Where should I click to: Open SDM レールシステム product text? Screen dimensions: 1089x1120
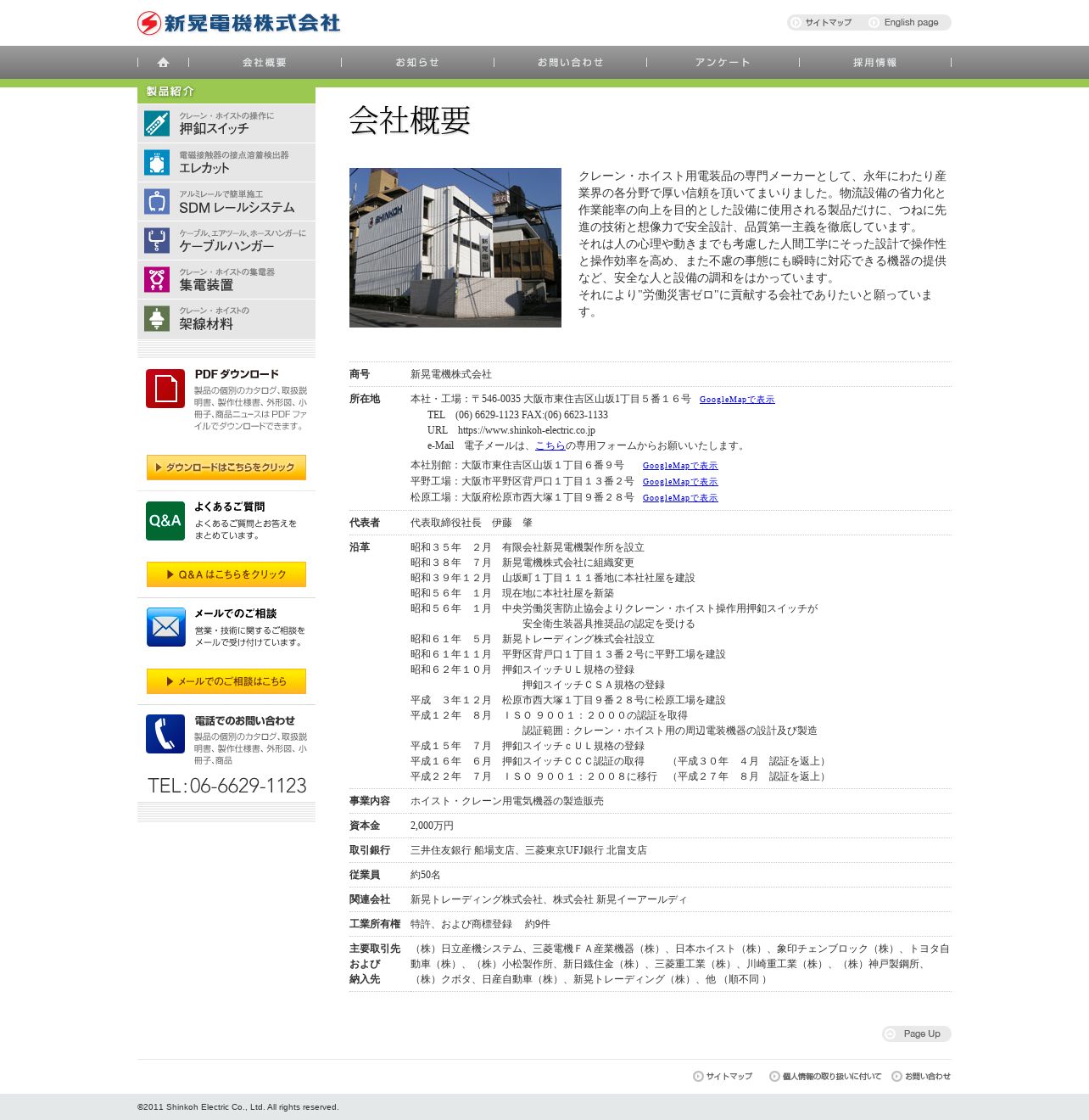point(237,207)
